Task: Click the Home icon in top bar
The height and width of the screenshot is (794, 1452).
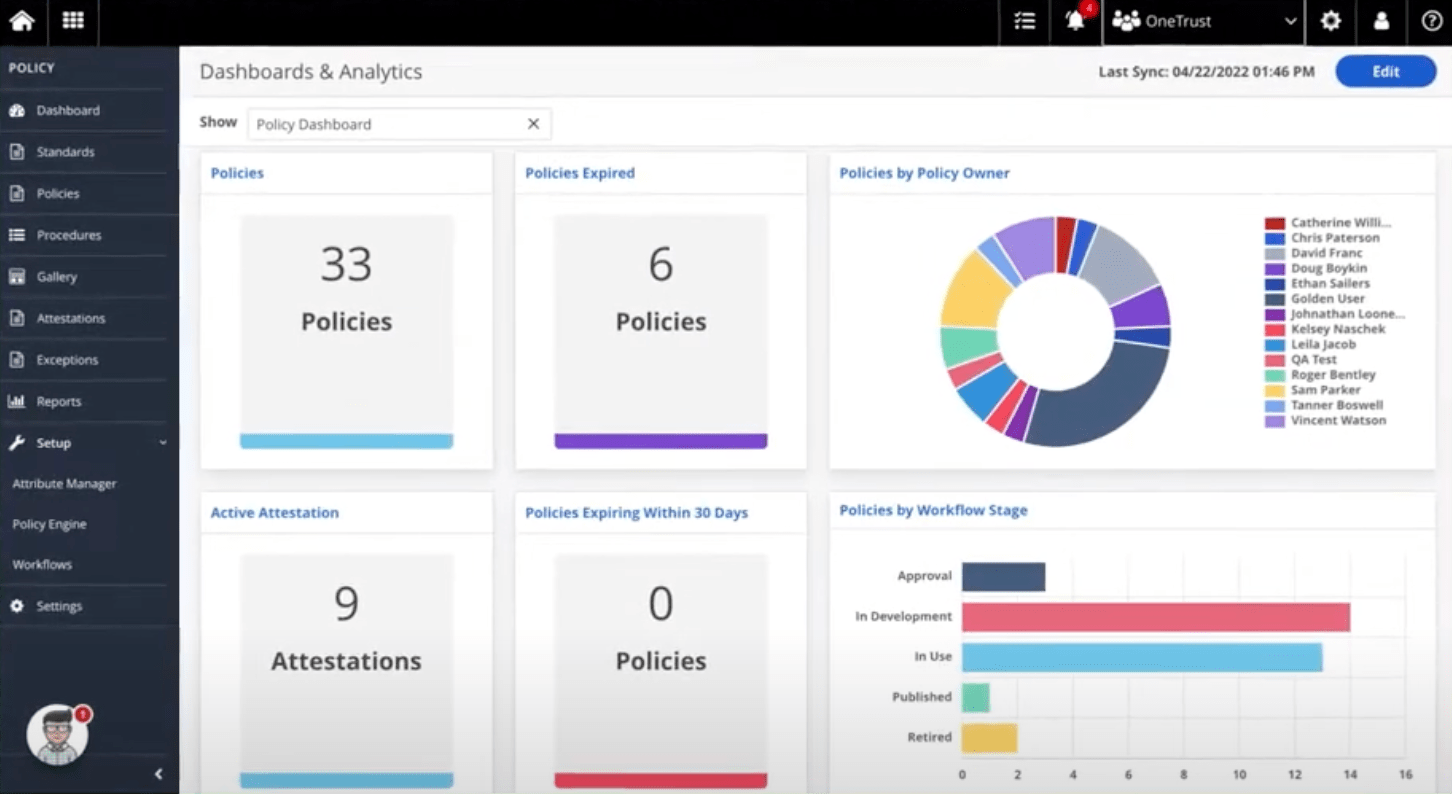Action: [22, 21]
